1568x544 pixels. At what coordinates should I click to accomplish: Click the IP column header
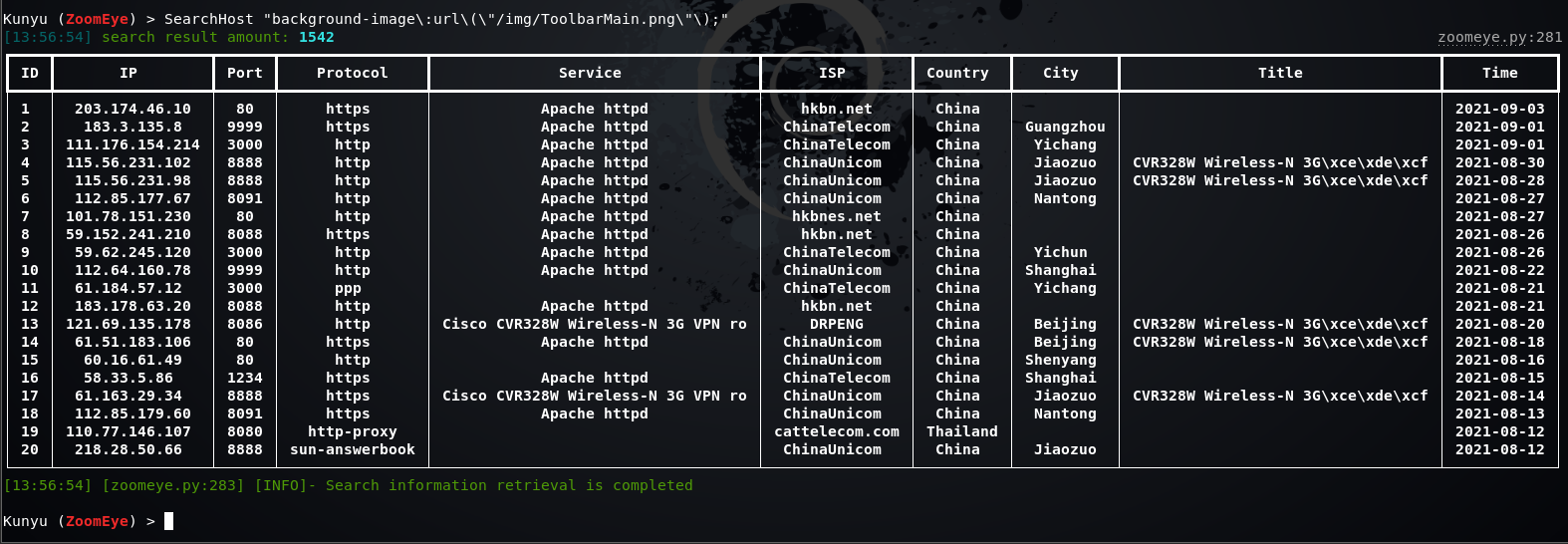129,73
